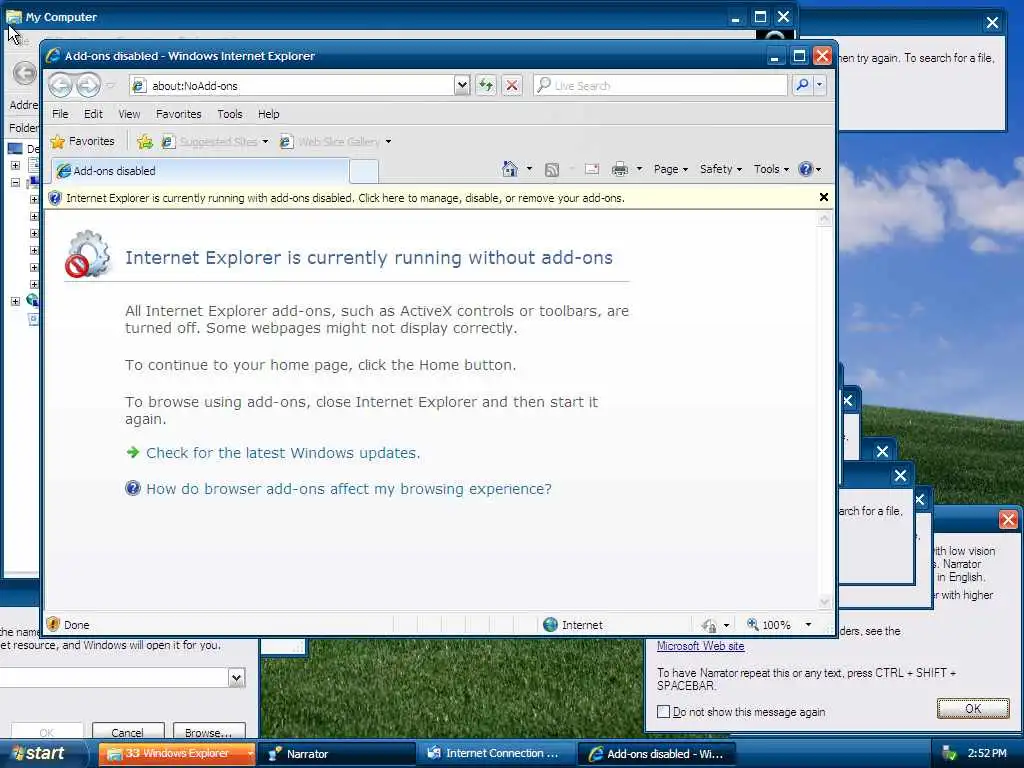The height and width of the screenshot is (768, 1024).
Task: Click Browse... in the Run dialog
Action: 209,732
